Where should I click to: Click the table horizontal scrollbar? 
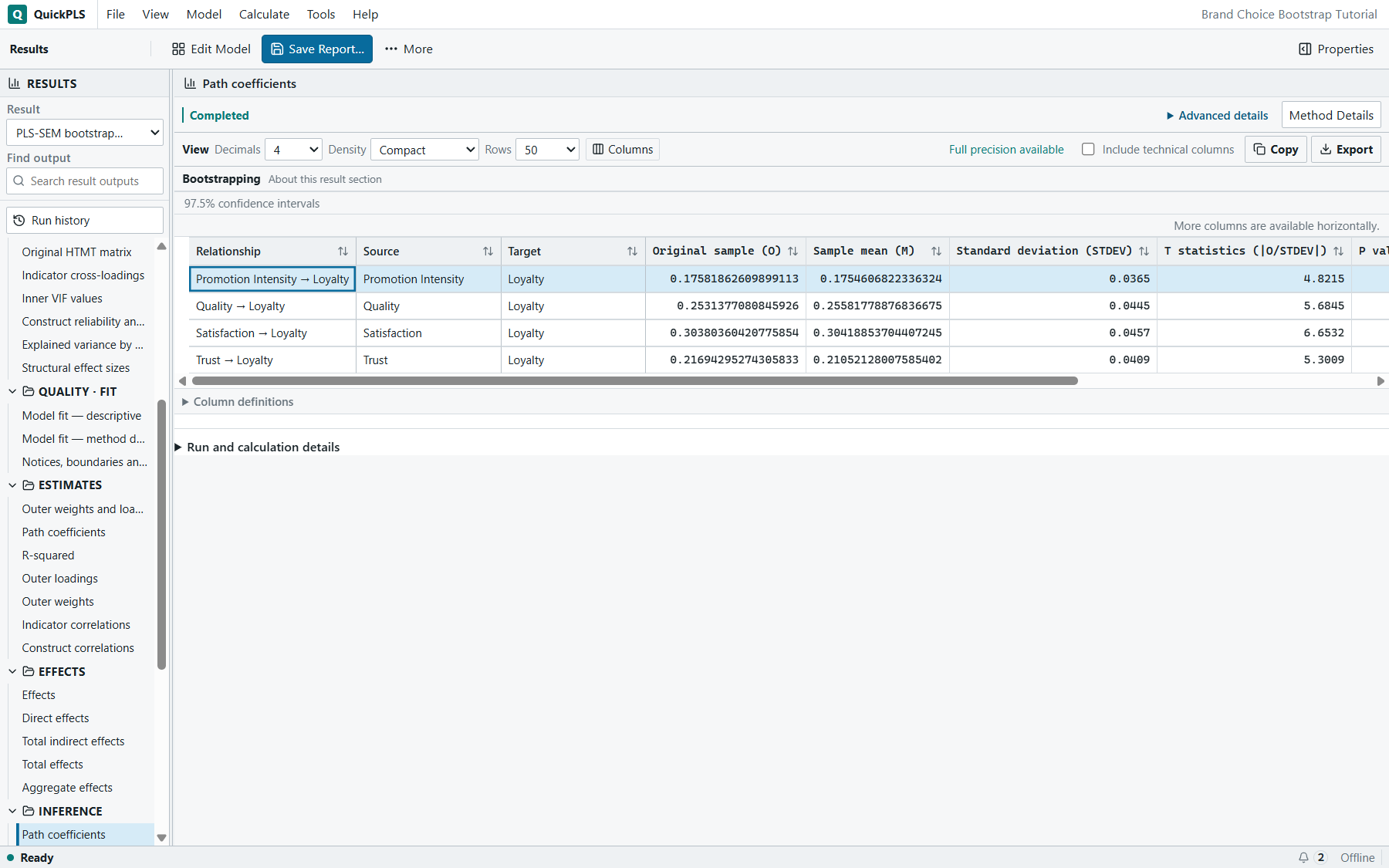point(634,380)
